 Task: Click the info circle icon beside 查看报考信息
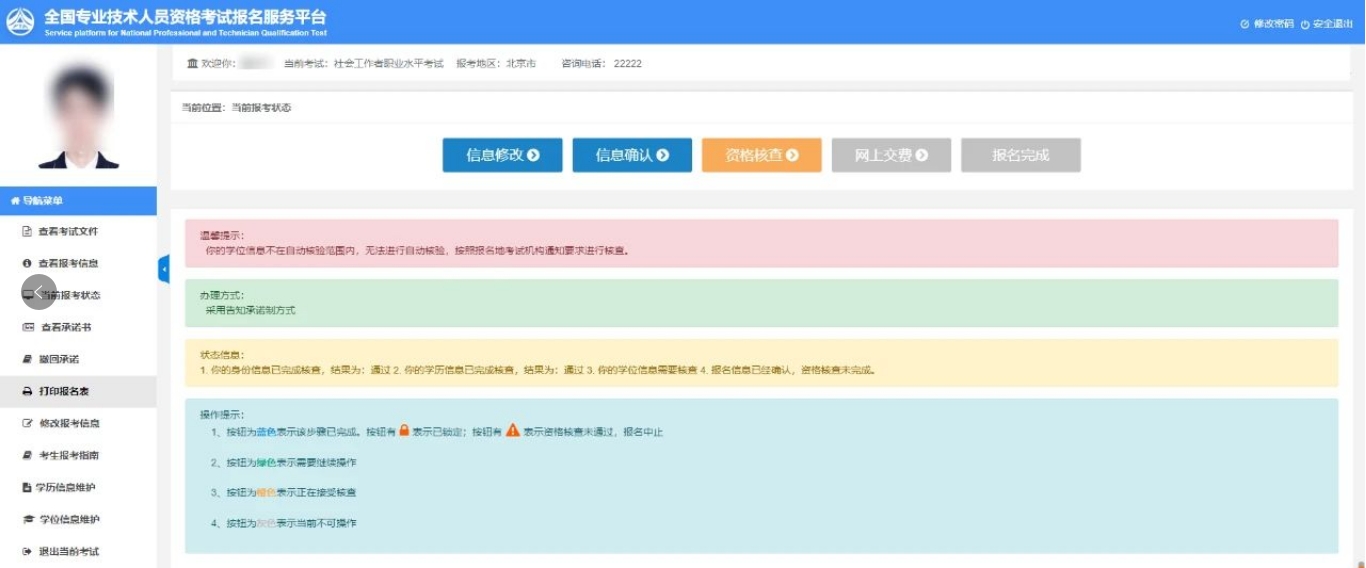28,263
